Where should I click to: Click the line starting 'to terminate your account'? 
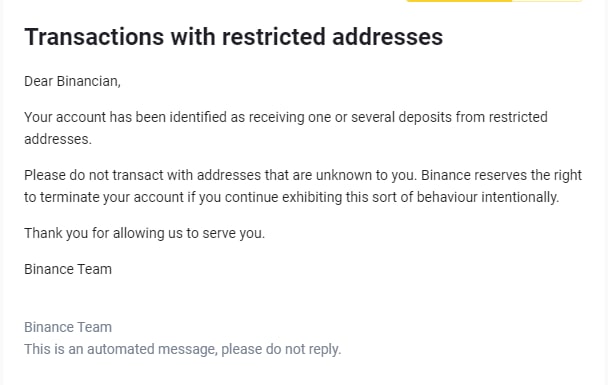coord(292,197)
